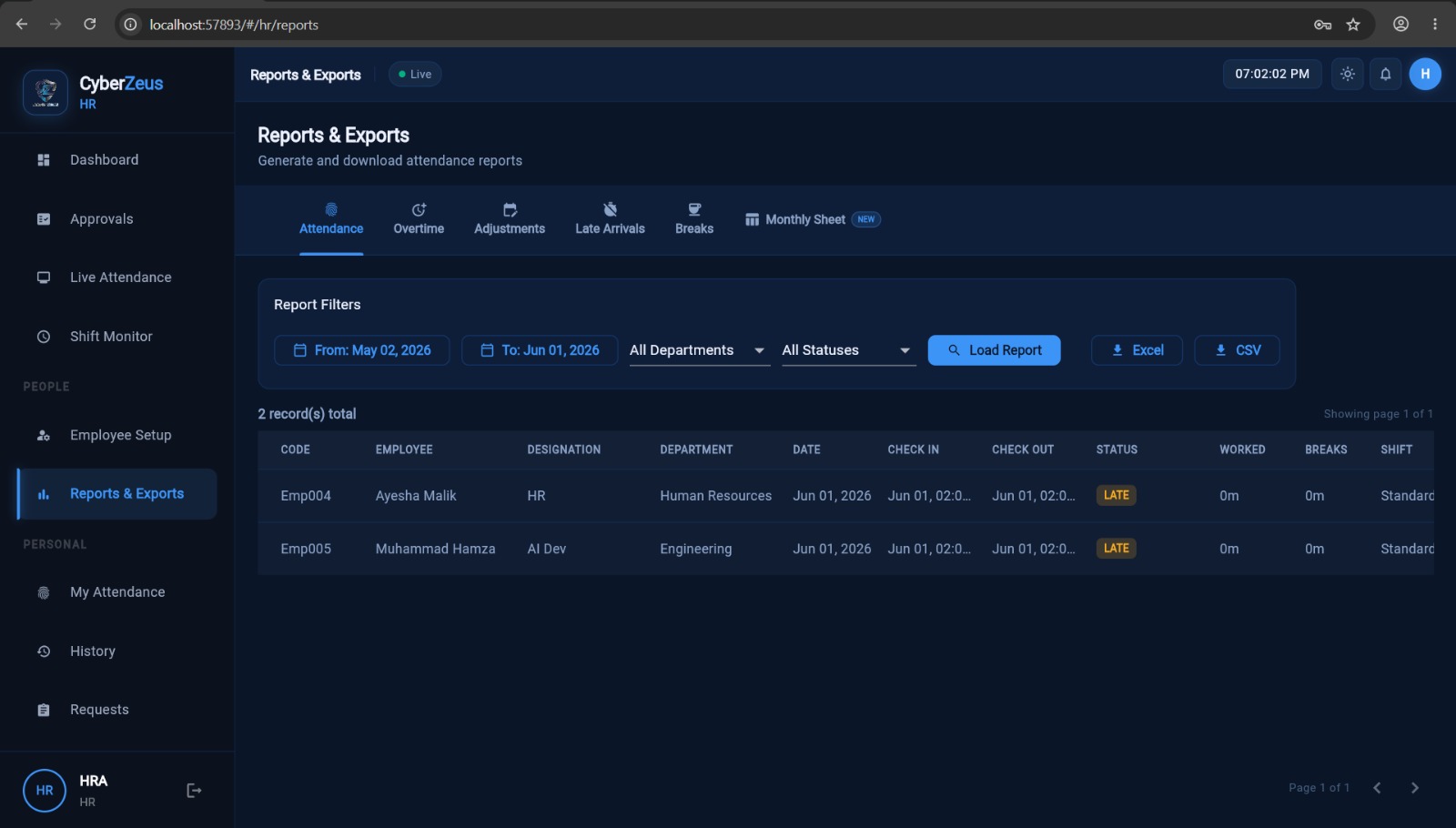
Task: Select Reports & Exports sidebar item
Action: [x=116, y=494]
